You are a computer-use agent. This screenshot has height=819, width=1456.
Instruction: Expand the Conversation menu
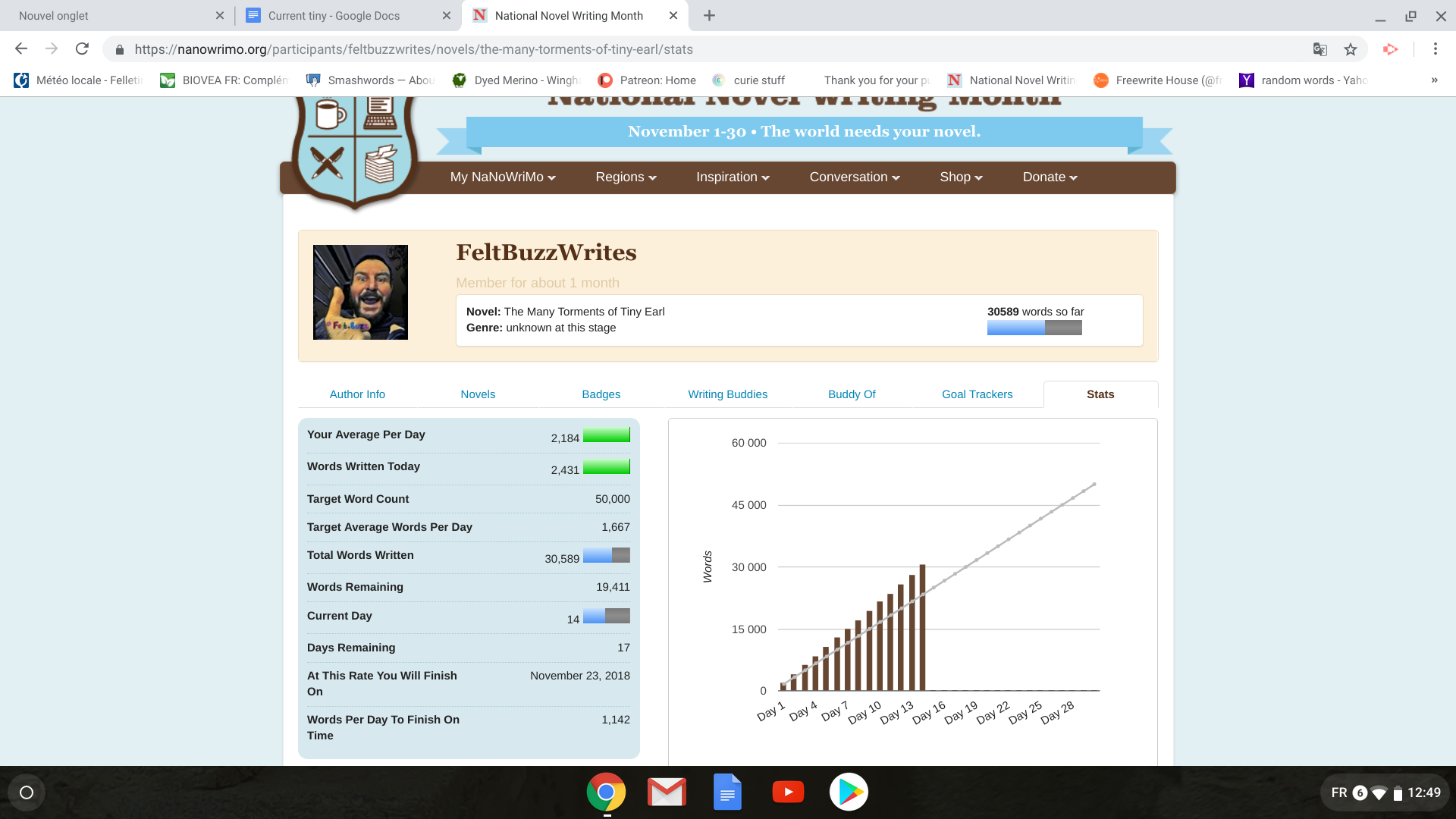[855, 177]
